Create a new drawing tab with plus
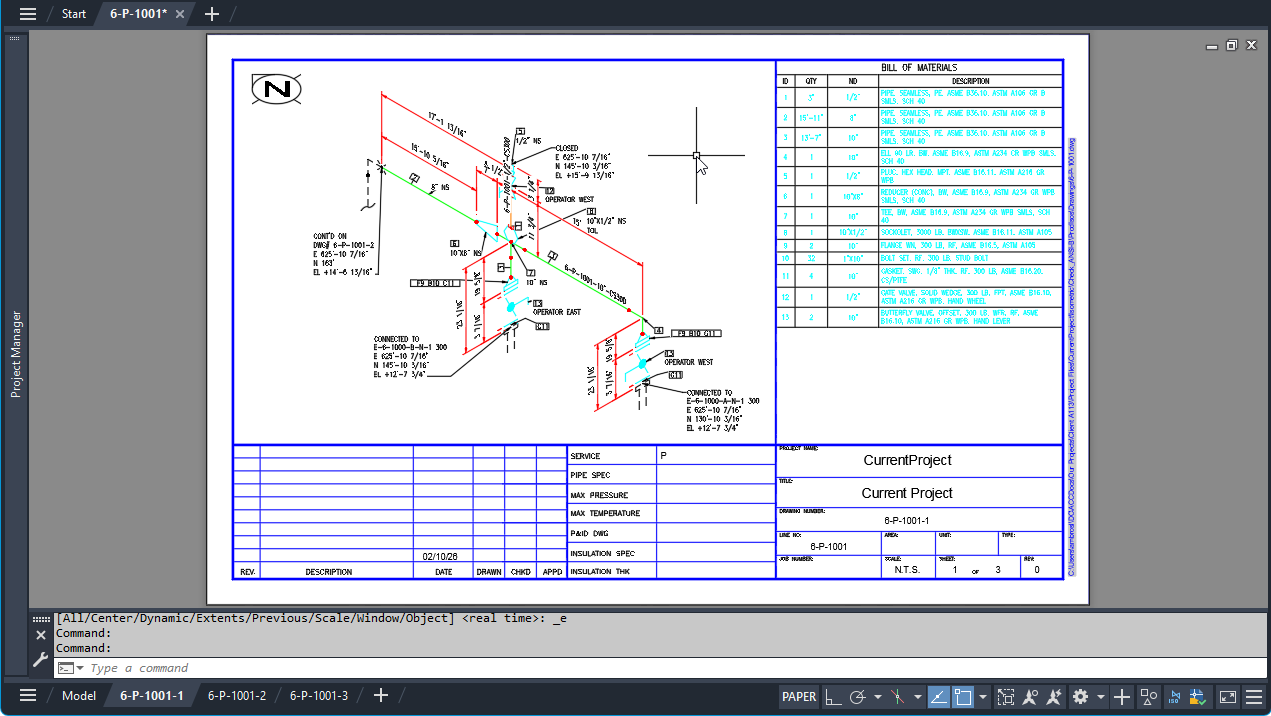Viewport: 1271px width, 716px height. coord(211,14)
